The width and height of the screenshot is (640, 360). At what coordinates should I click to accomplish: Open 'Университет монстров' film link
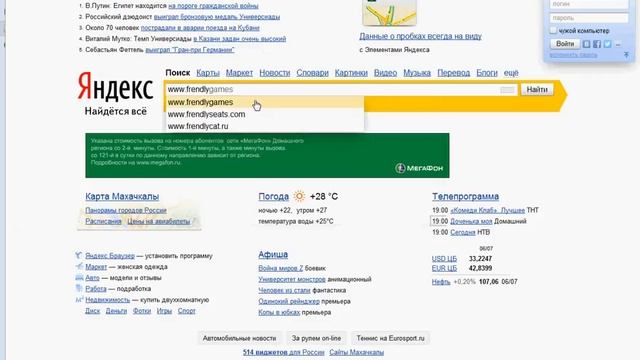(x=292, y=279)
